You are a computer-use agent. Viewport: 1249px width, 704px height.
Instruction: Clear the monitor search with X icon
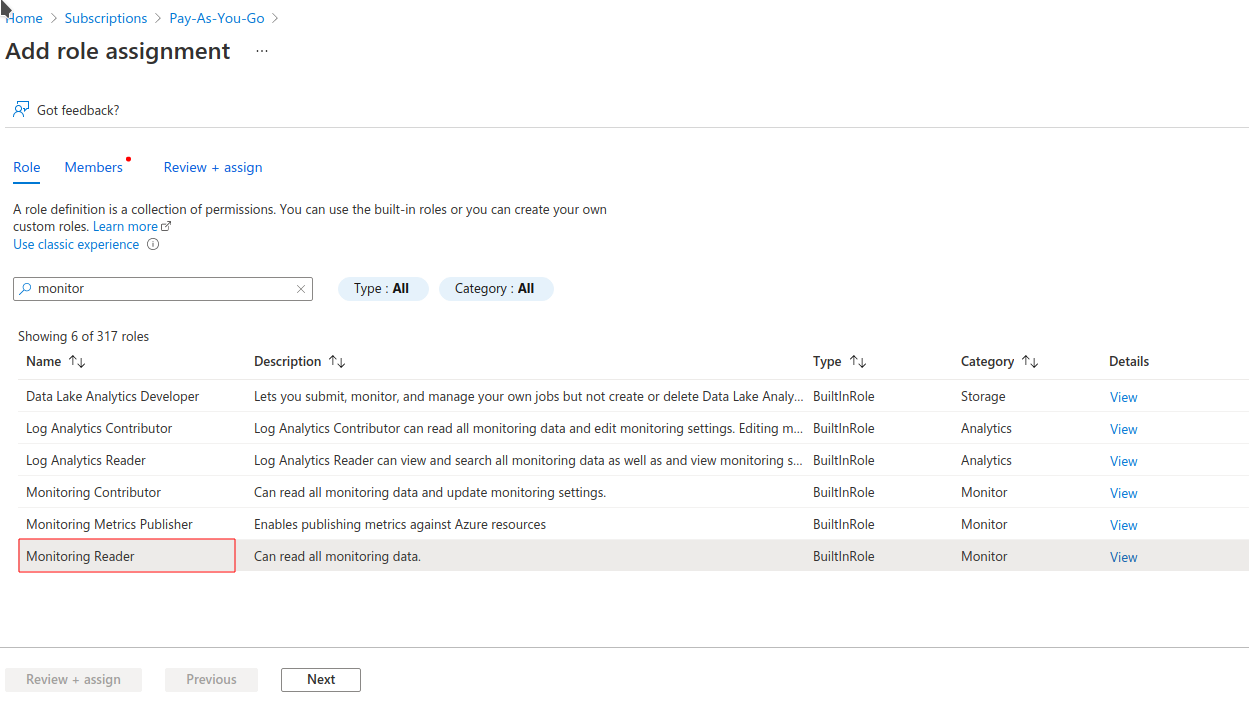click(300, 289)
